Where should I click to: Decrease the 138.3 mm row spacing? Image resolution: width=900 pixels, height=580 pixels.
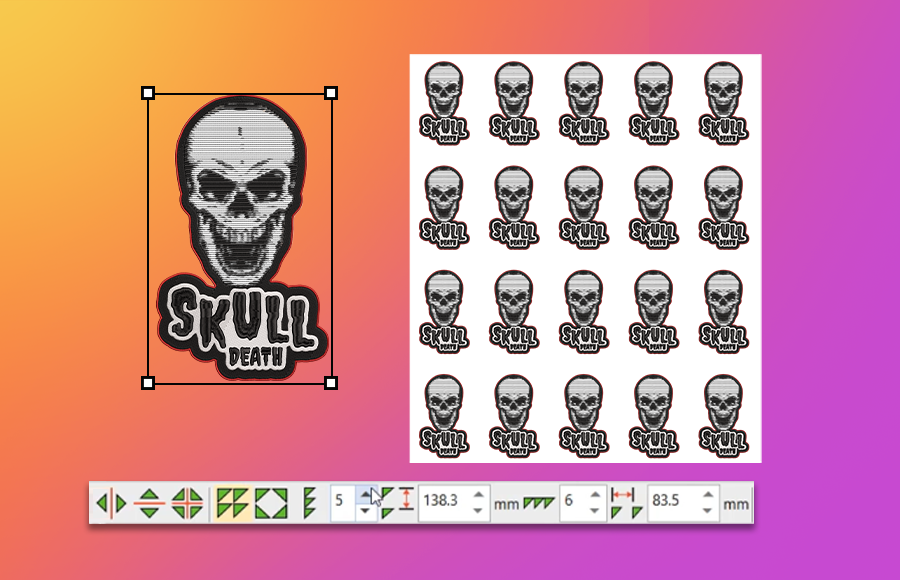pos(478,509)
